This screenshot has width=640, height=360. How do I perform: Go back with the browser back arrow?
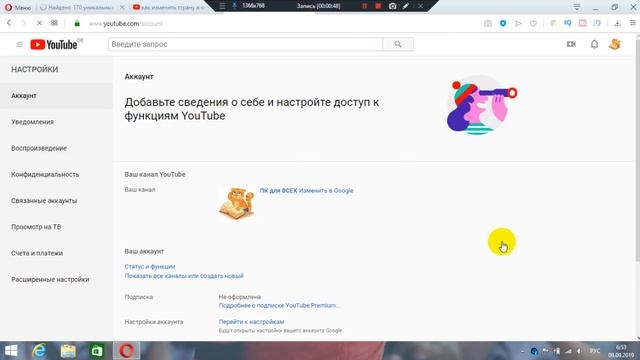click(9, 23)
